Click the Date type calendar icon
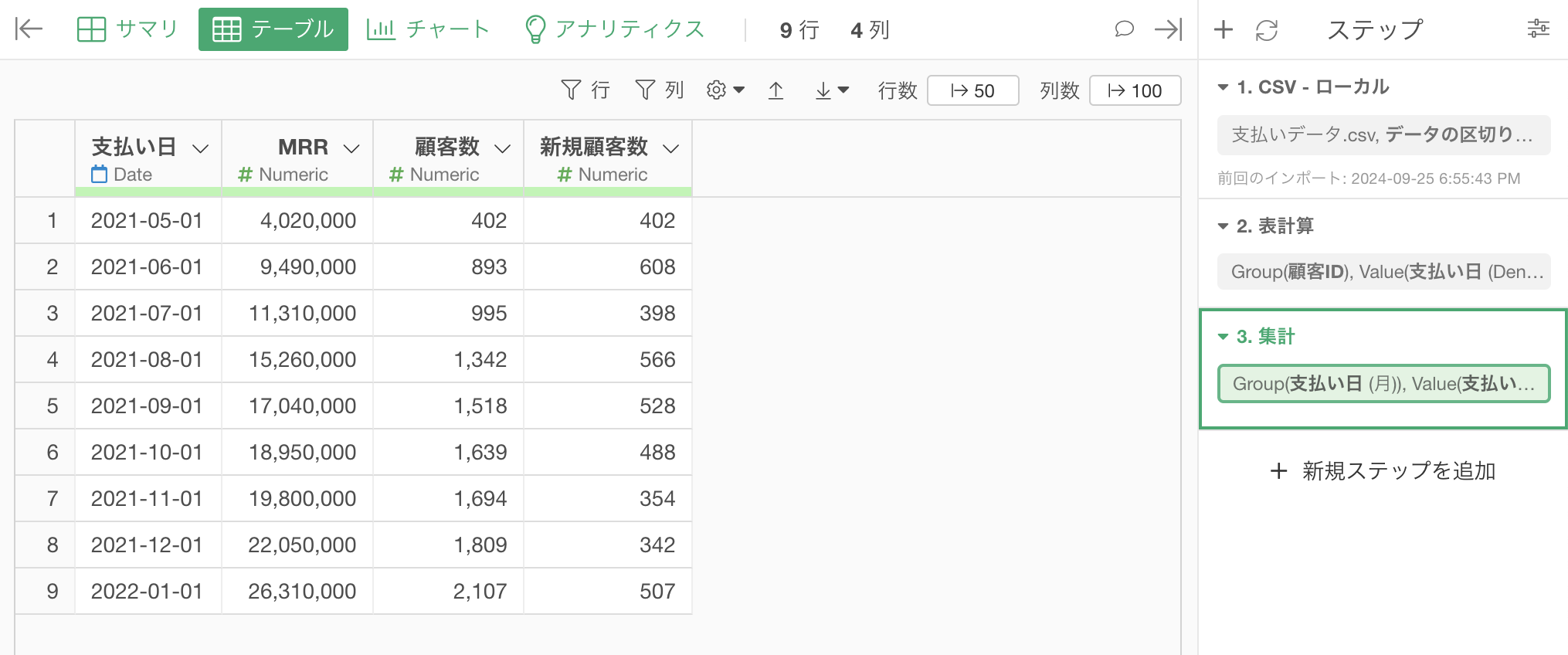 [x=100, y=175]
